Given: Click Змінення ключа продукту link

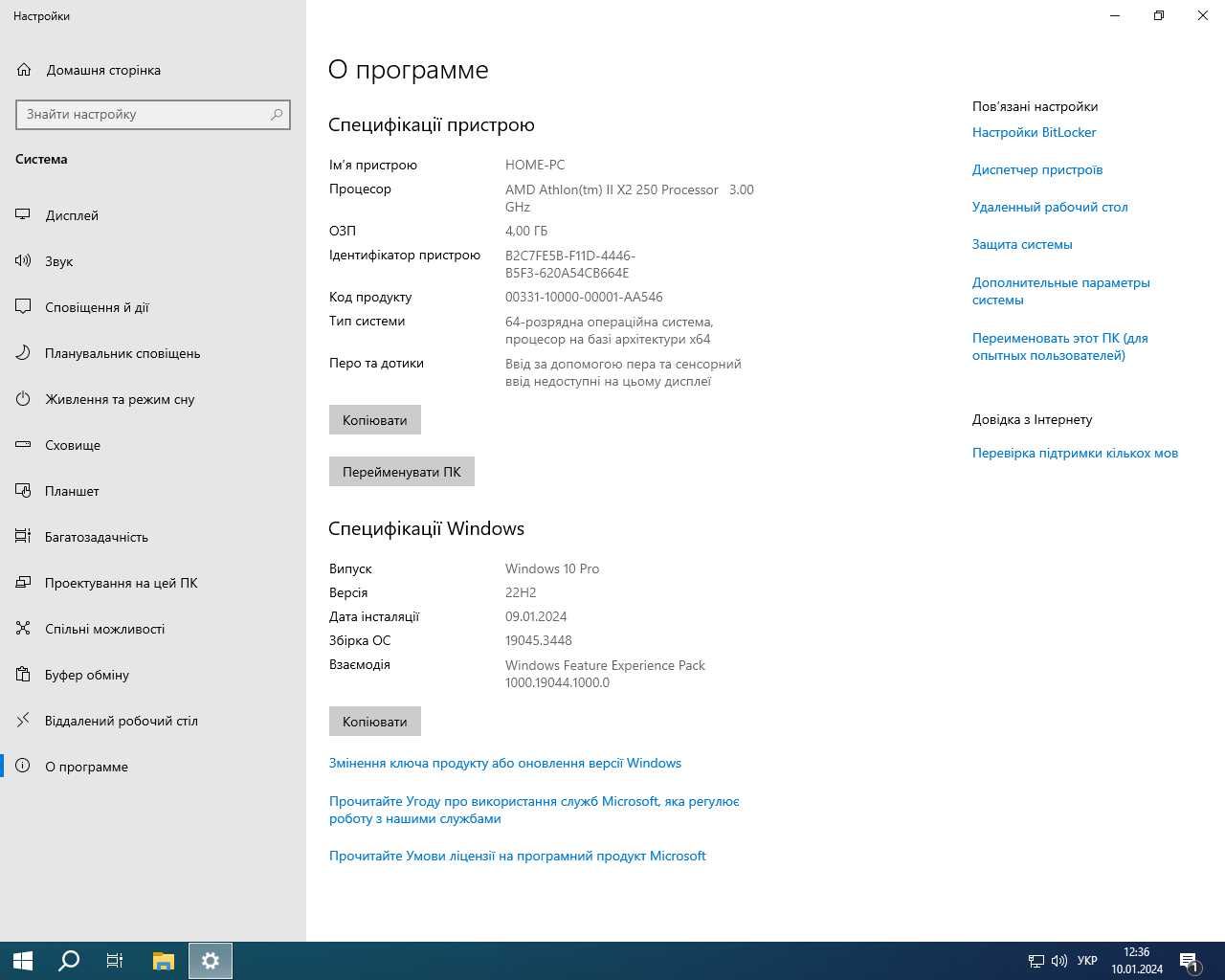Looking at the screenshot, I should [x=505, y=763].
